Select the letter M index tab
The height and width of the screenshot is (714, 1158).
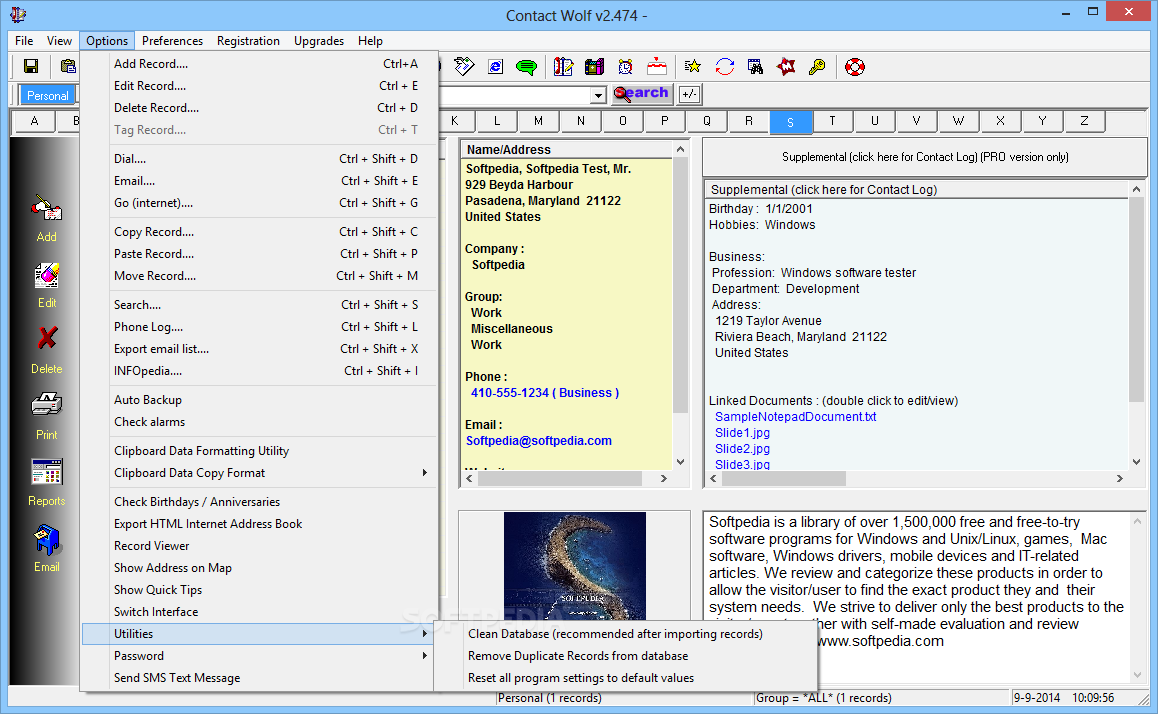tap(538, 121)
